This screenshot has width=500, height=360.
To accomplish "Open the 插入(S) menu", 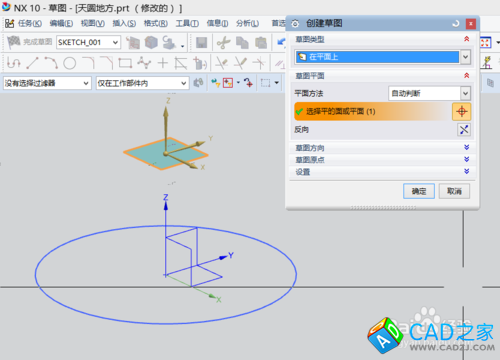I will click(x=124, y=23).
